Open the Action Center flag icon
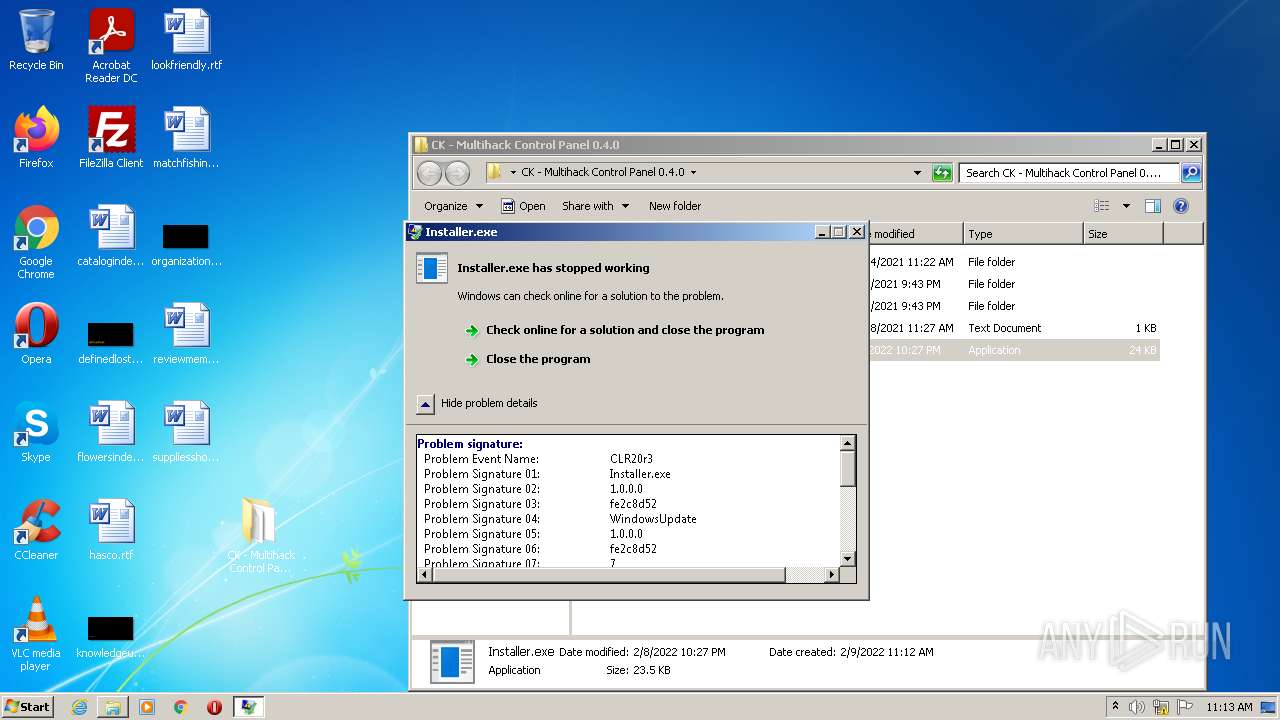Viewport: 1280px width, 720px height. [1186, 707]
